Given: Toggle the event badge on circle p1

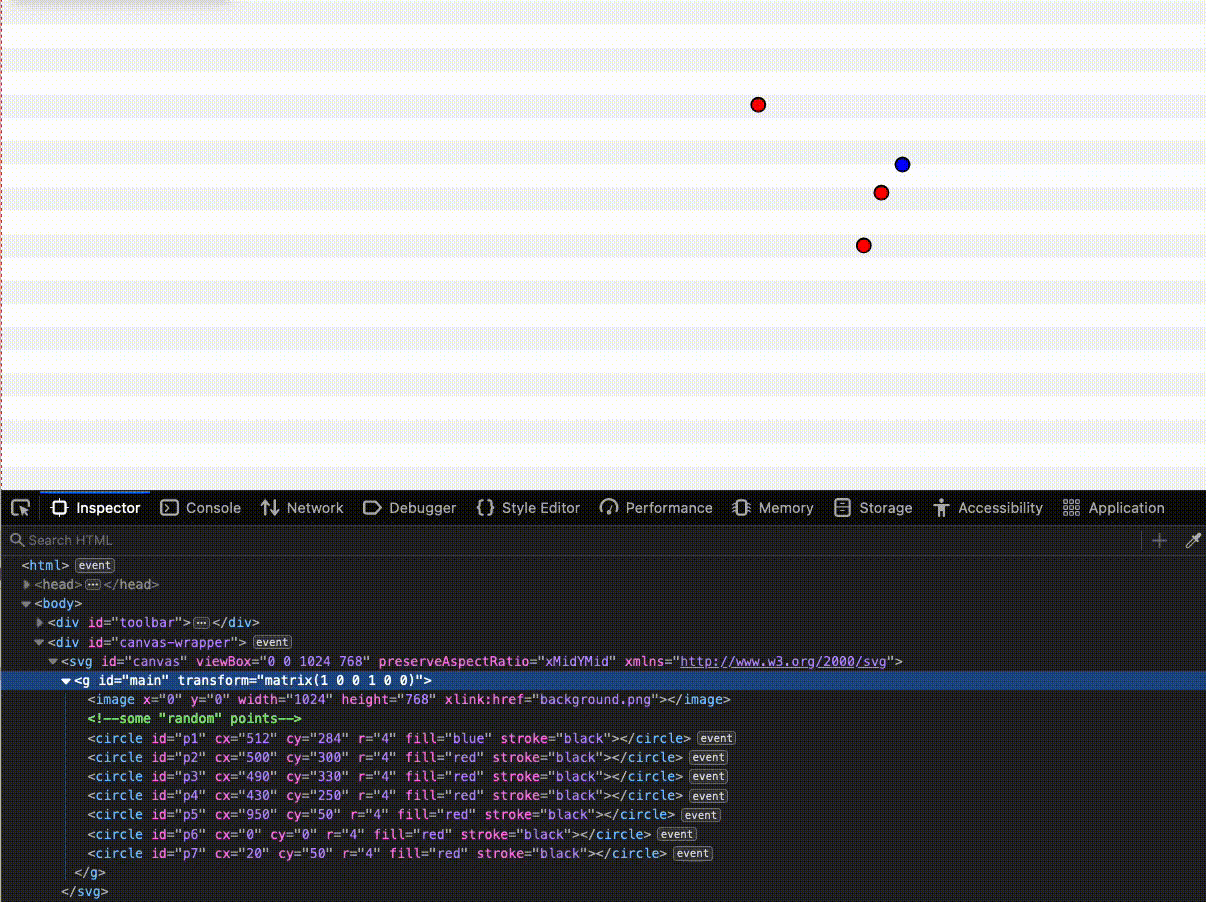Looking at the screenshot, I should click(716, 738).
